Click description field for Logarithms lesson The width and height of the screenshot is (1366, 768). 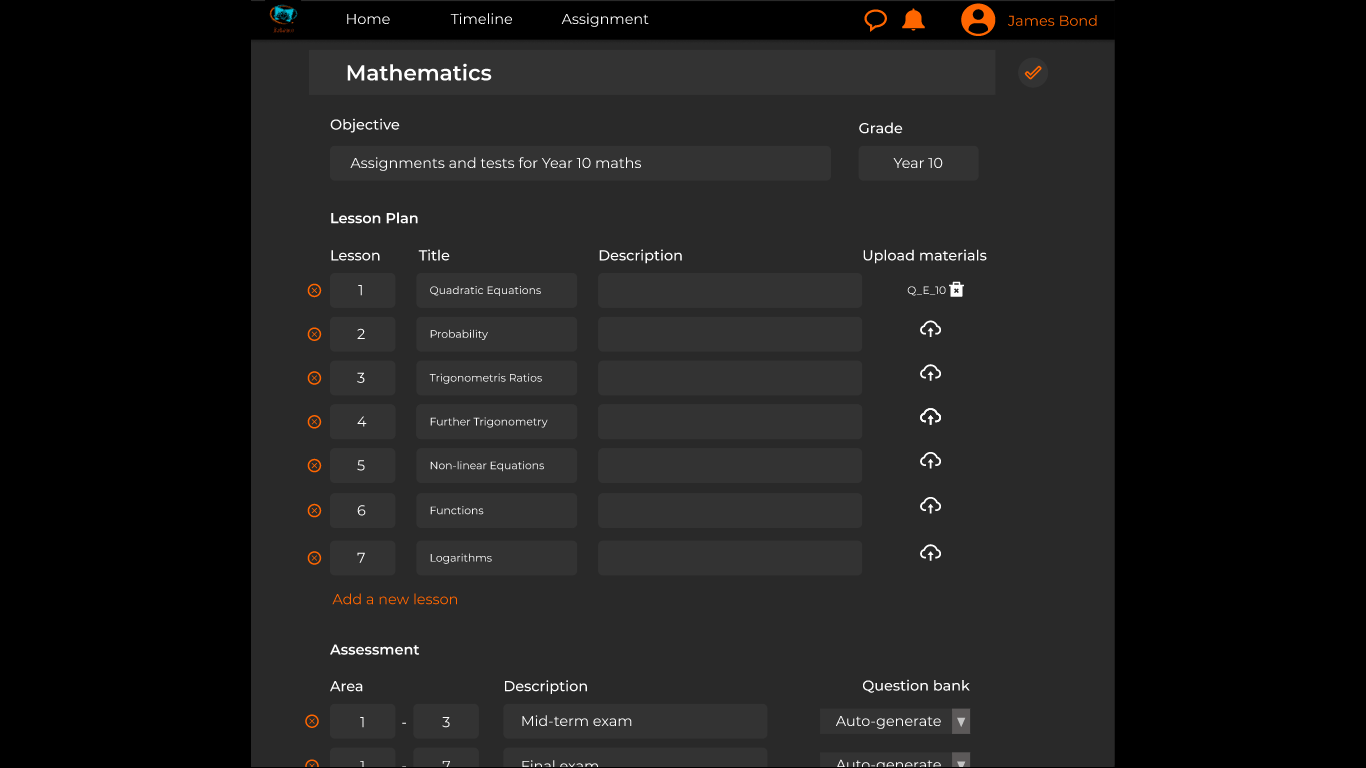(730, 558)
